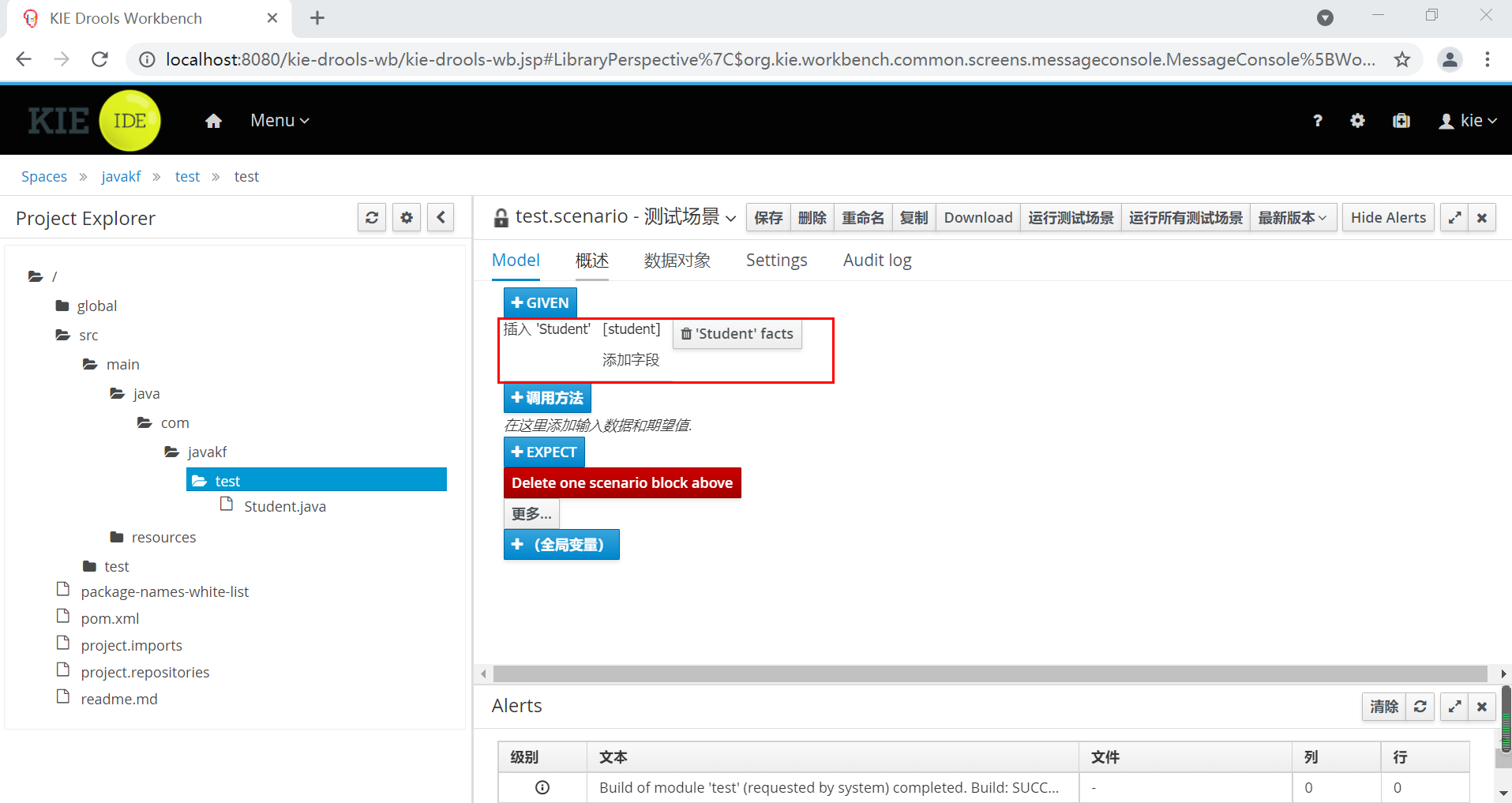Click the 复制 copy button
Image resolution: width=1512 pixels, height=803 pixels.
[x=914, y=218]
